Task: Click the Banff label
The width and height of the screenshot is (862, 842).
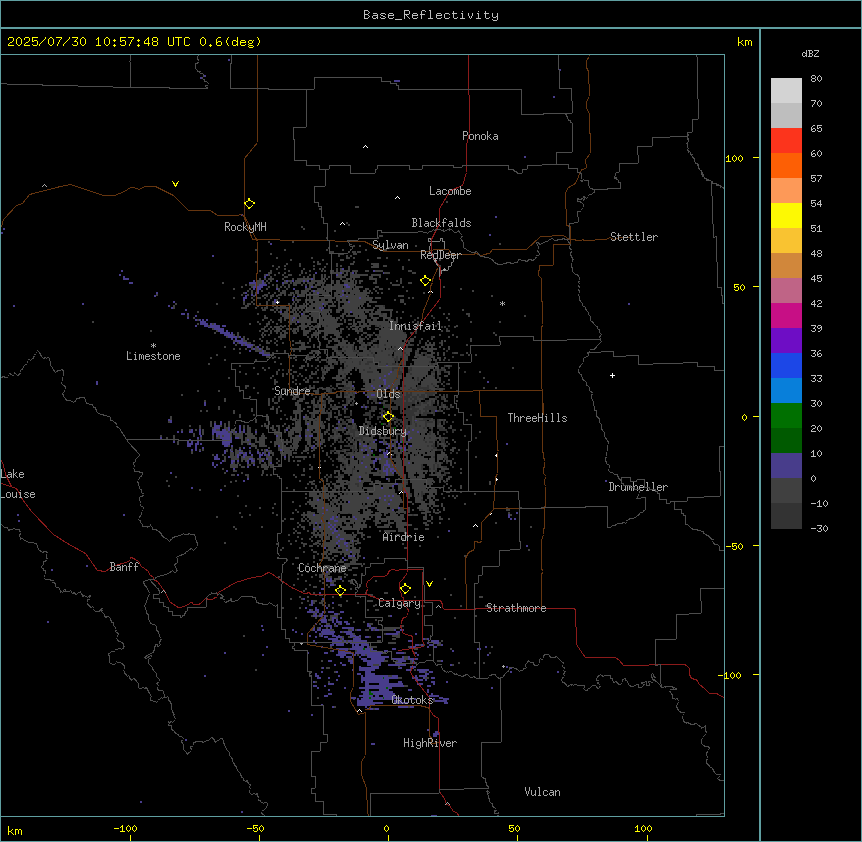Action: click(x=124, y=567)
